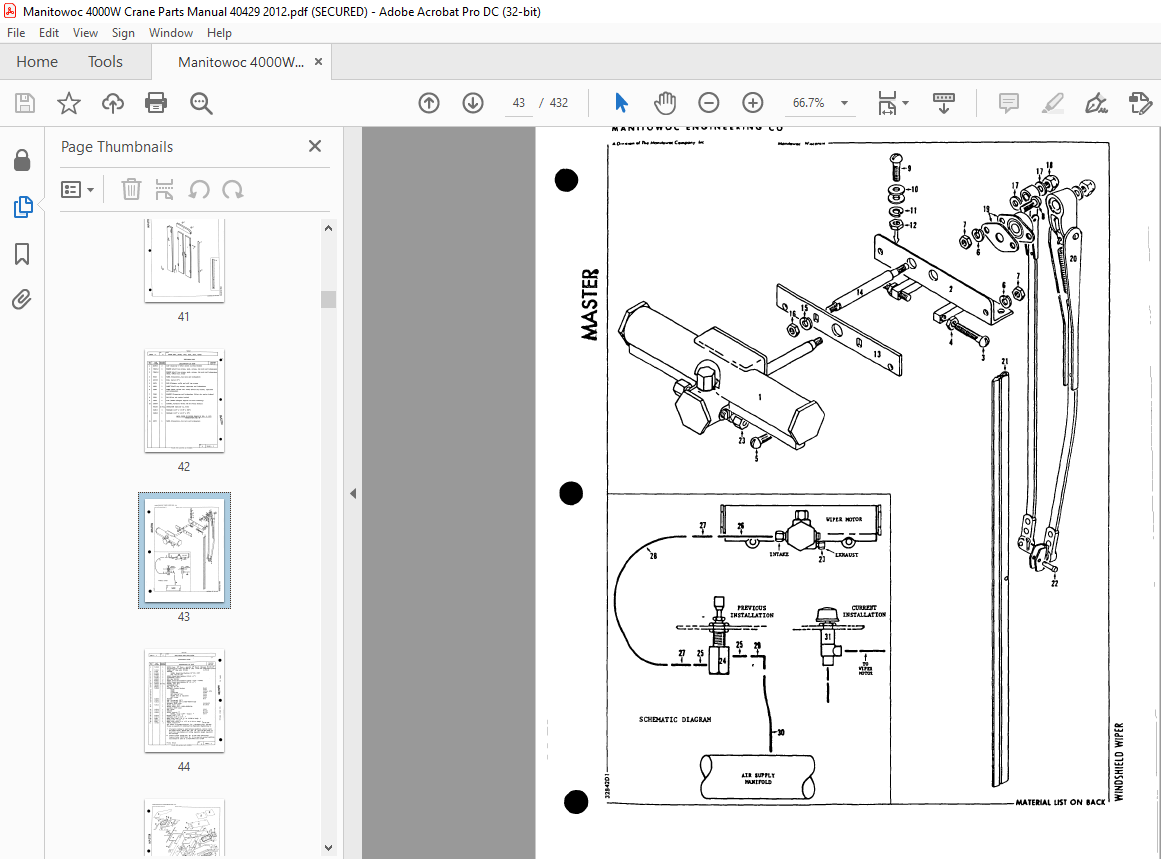Activate the Hand pan tool
Image resolution: width=1161 pixels, height=859 pixels.
[x=665, y=103]
